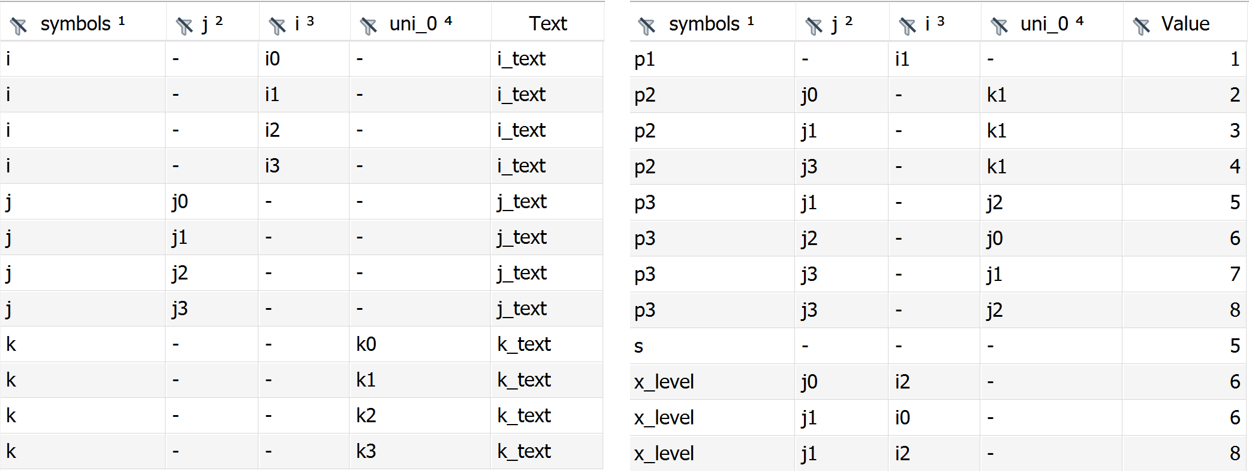This screenshot has height=471, width=1249.
Task: Click filter icon on left table's j column
Action: (183, 25)
